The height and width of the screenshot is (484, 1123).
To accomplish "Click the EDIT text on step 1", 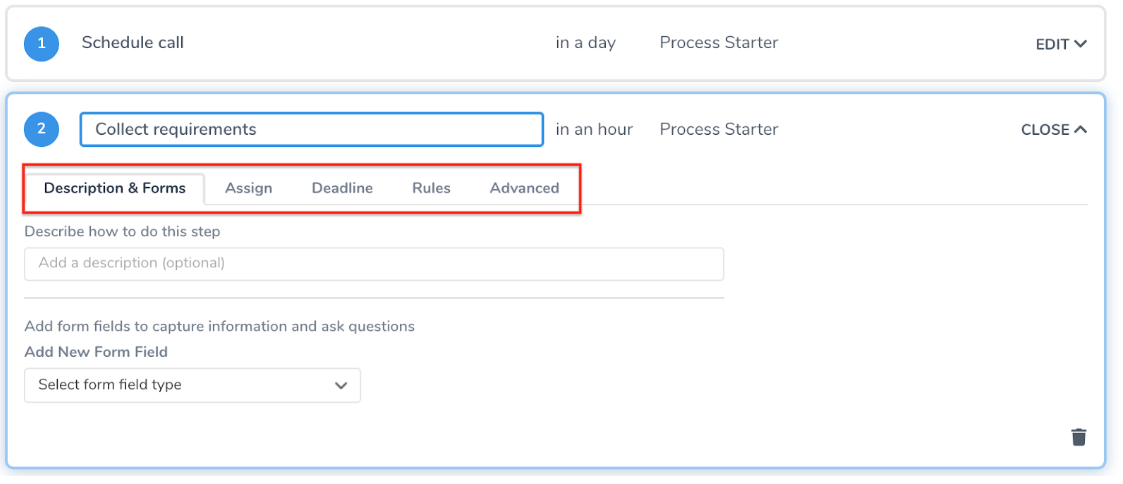I will tap(1052, 44).
